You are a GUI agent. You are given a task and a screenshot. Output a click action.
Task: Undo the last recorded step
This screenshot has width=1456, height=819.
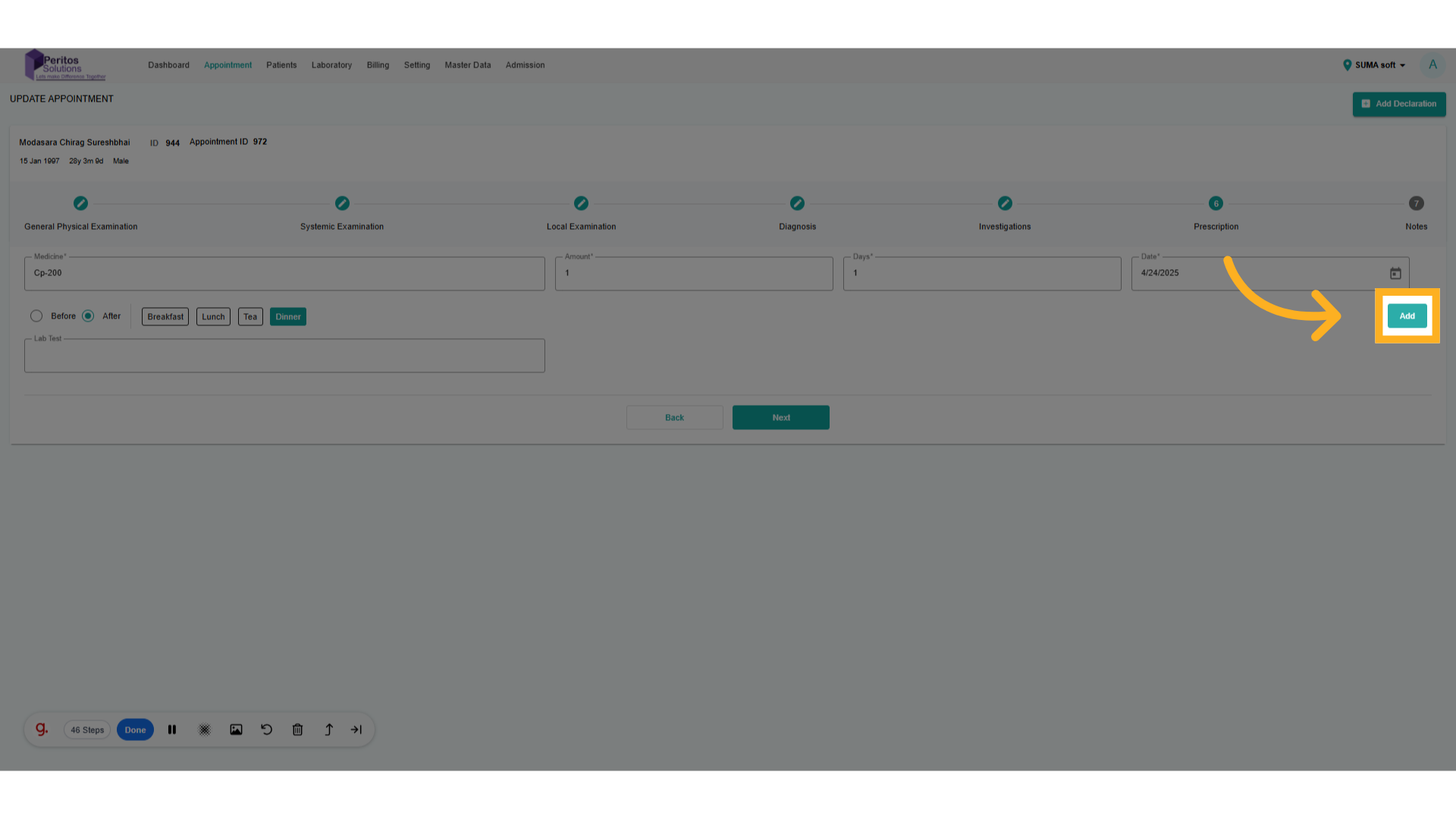266,730
